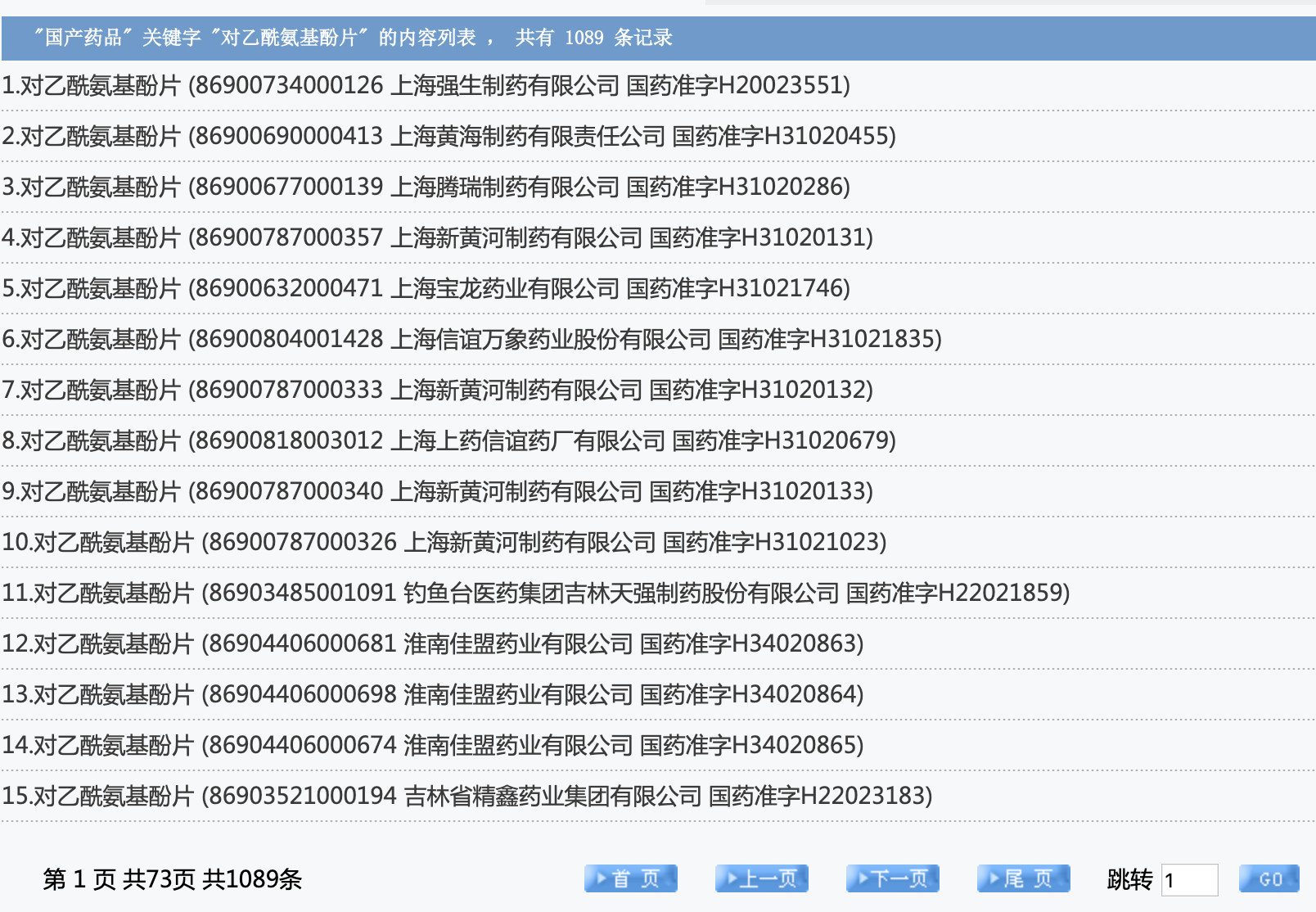Open the entry with approval number H31020133
Image resolution: width=1316 pixels, height=912 pixels.
coord(437,491)
